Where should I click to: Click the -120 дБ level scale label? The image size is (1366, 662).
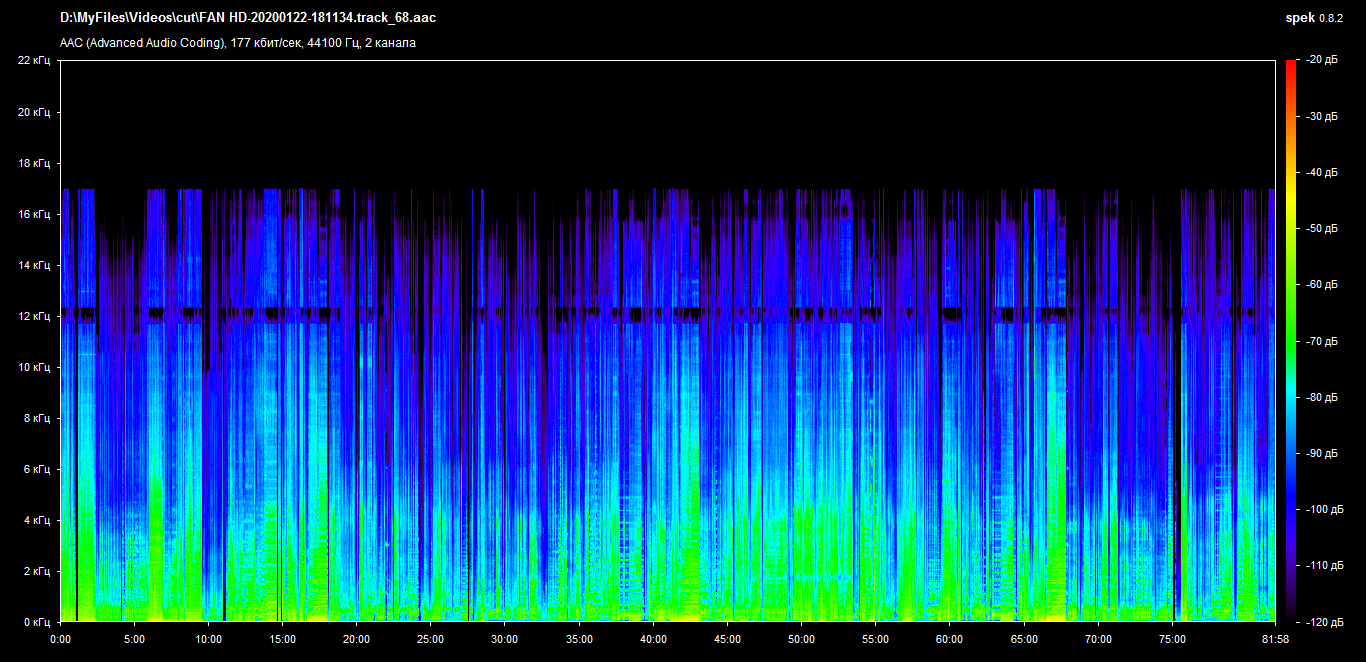1324,622
